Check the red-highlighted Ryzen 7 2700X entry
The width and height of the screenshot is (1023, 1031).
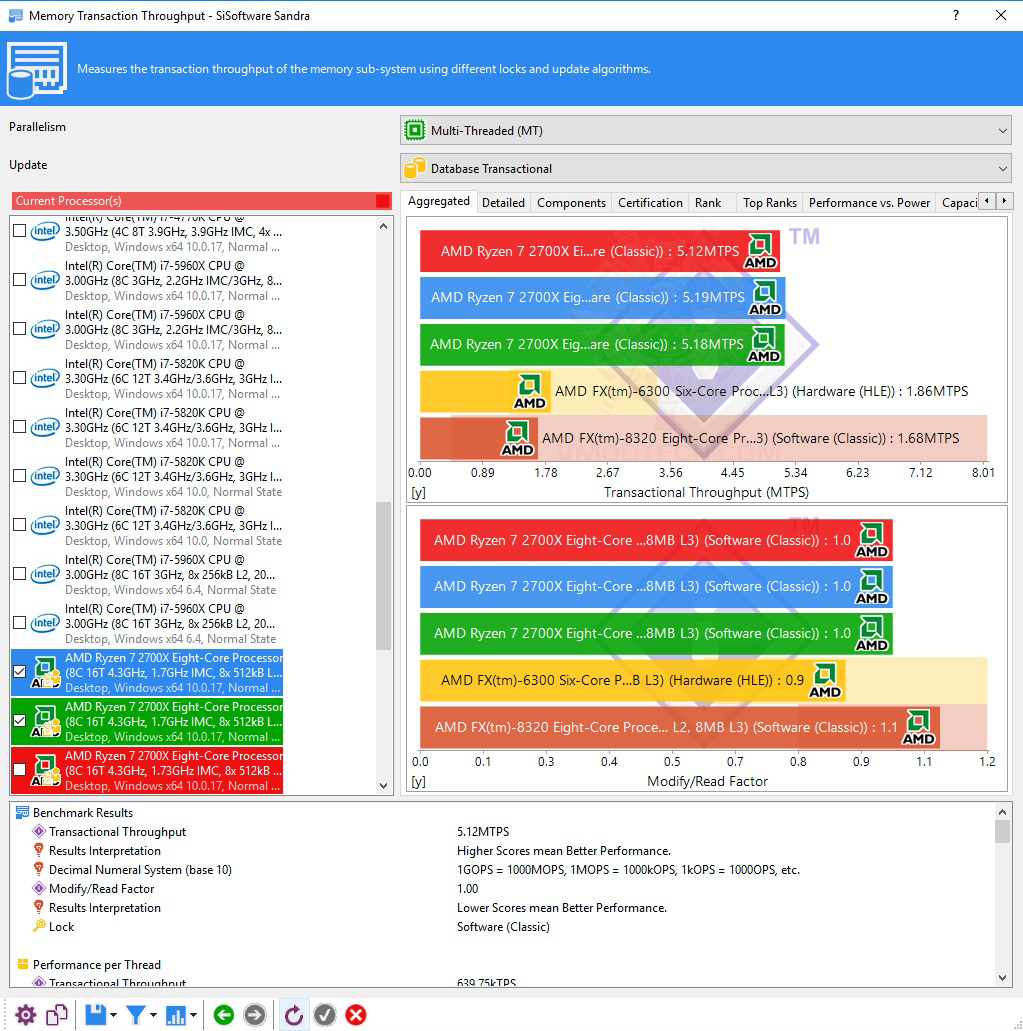20,769
